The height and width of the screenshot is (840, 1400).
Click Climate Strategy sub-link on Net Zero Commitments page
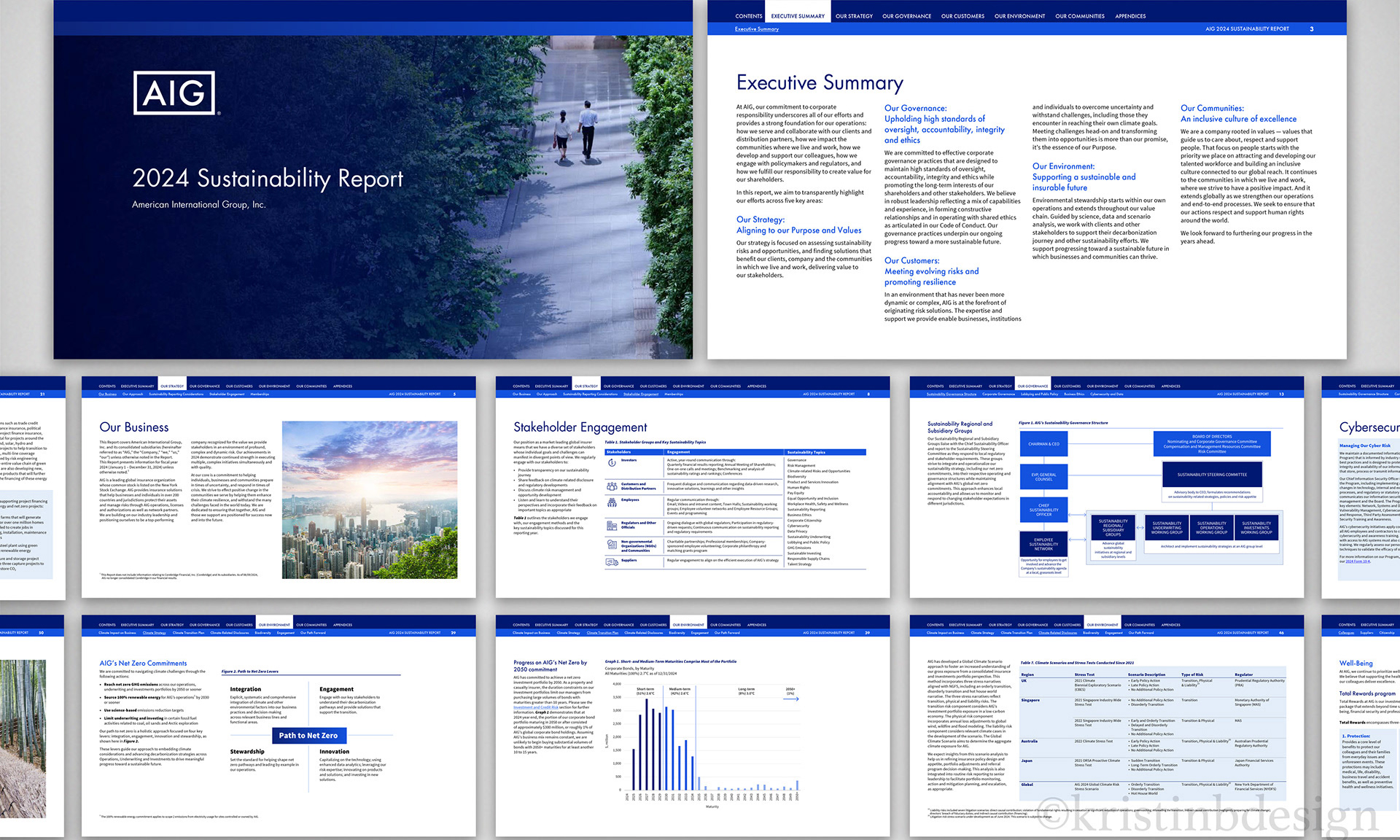coord(154,633)
